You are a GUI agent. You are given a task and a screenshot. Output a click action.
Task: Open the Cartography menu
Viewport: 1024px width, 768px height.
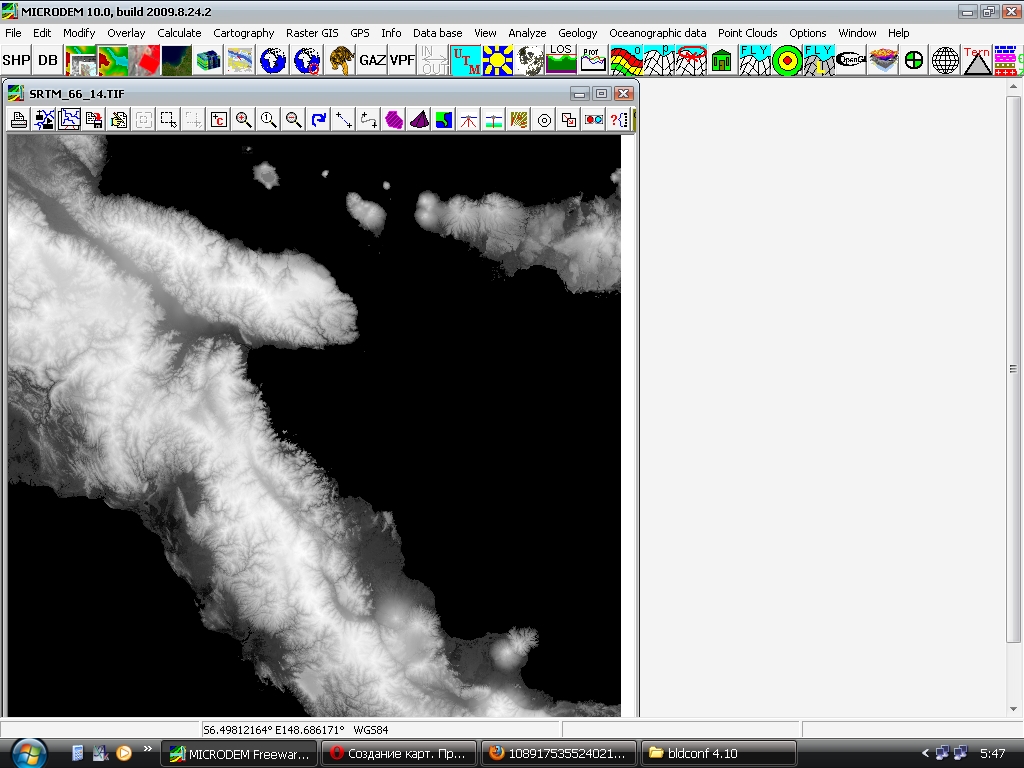pos(244,33)
